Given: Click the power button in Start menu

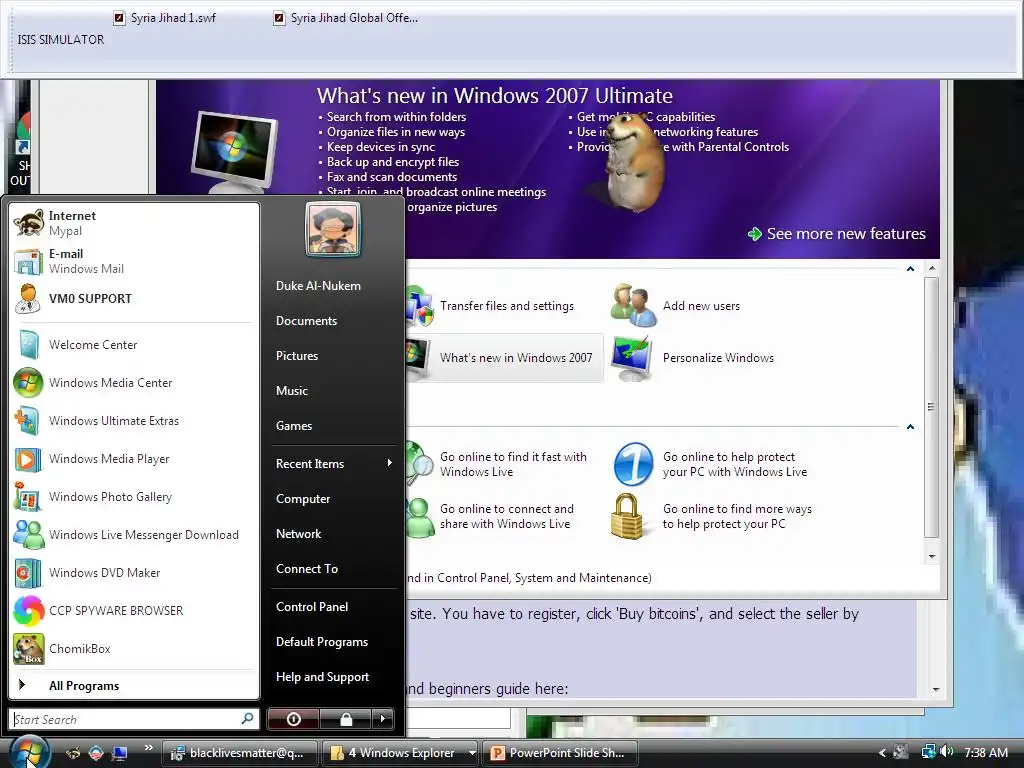Looking at the screenshot, I should point(293,719).
